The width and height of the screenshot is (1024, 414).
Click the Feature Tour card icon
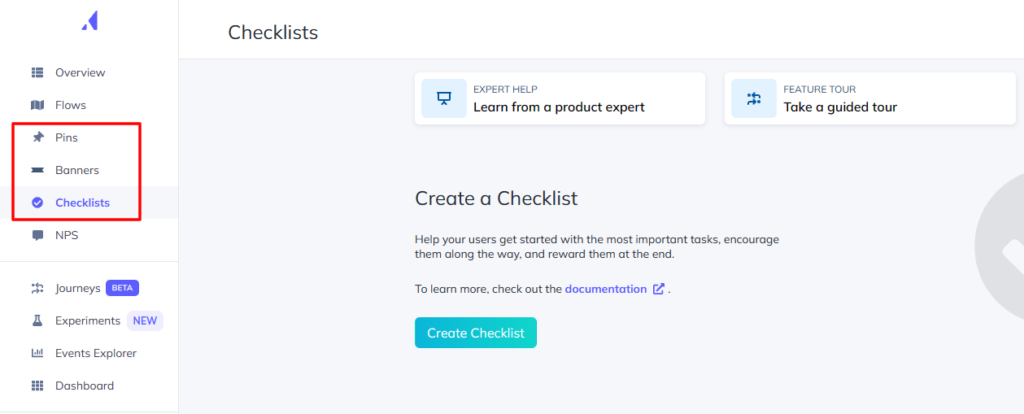(753, 98)
